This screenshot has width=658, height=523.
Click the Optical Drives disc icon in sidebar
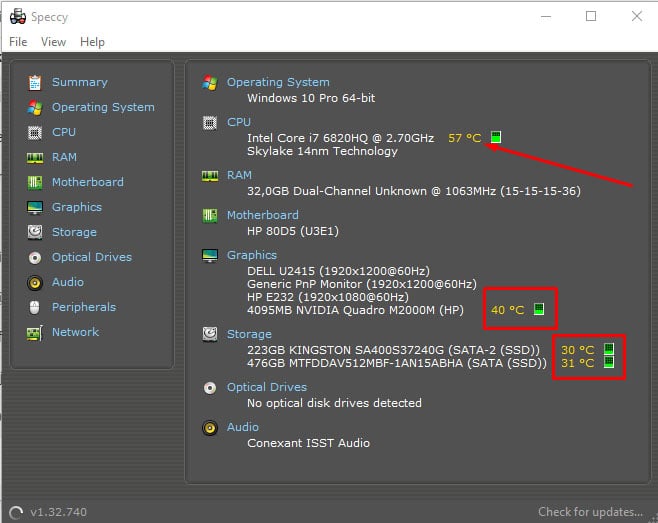35,257
